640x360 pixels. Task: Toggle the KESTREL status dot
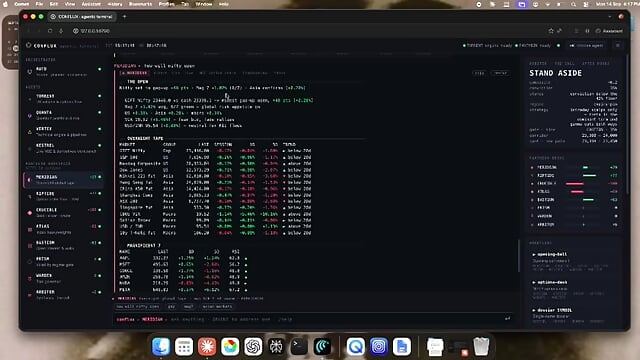100,145
